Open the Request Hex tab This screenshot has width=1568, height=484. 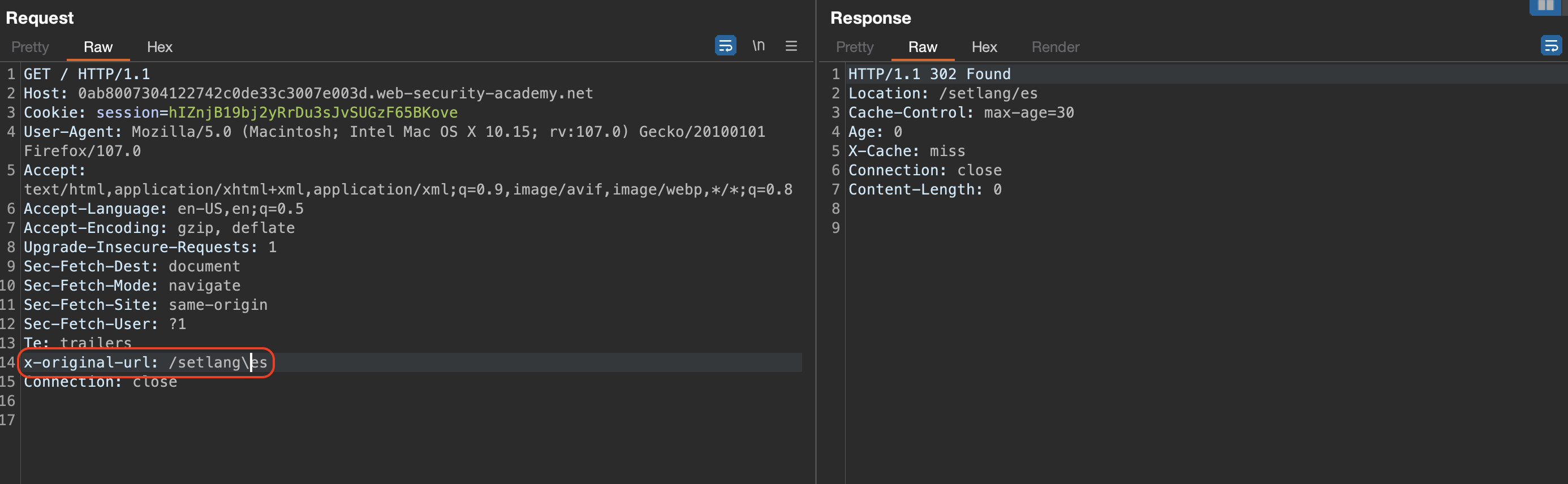pos(160,47)
